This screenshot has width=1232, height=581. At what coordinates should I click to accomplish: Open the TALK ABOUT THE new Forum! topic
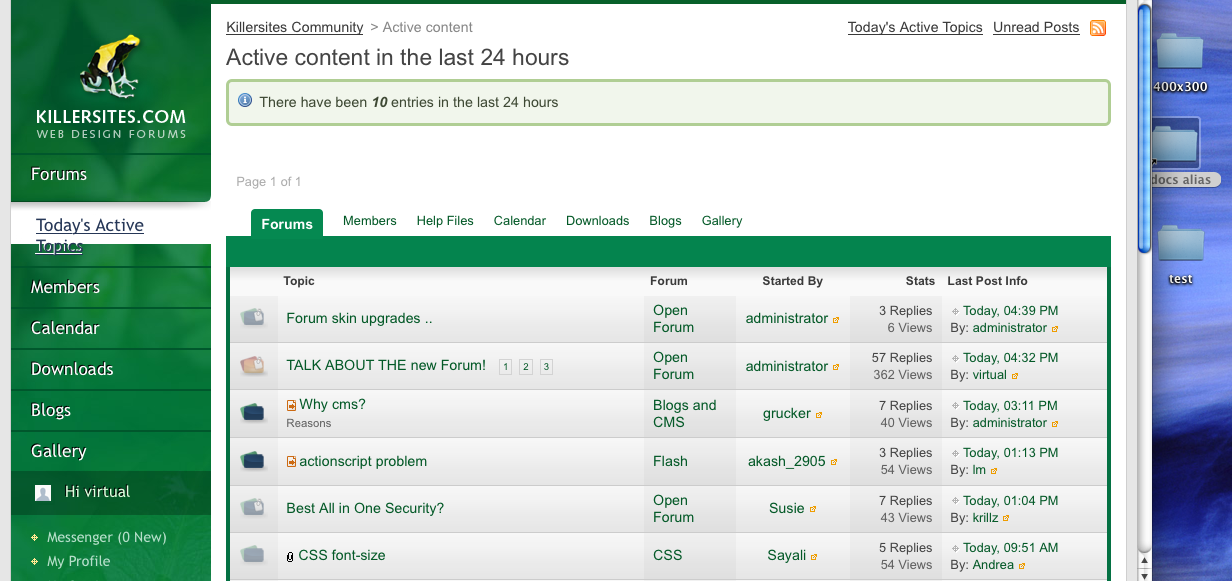coord(386,366)
